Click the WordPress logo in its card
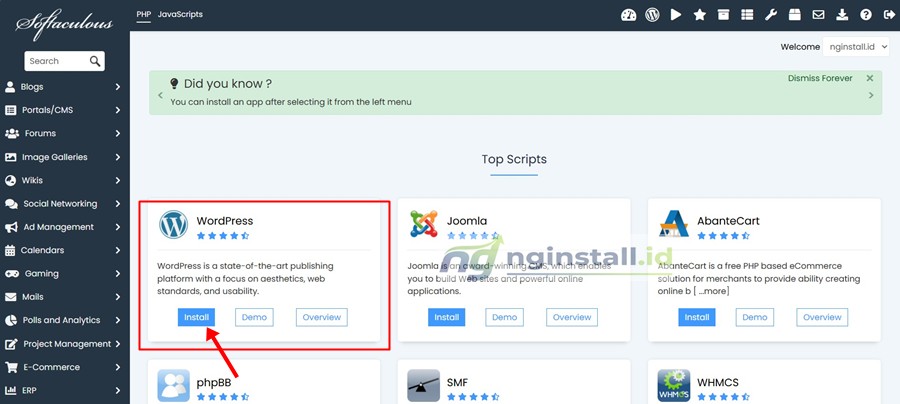900x404 pixels. 173,224
